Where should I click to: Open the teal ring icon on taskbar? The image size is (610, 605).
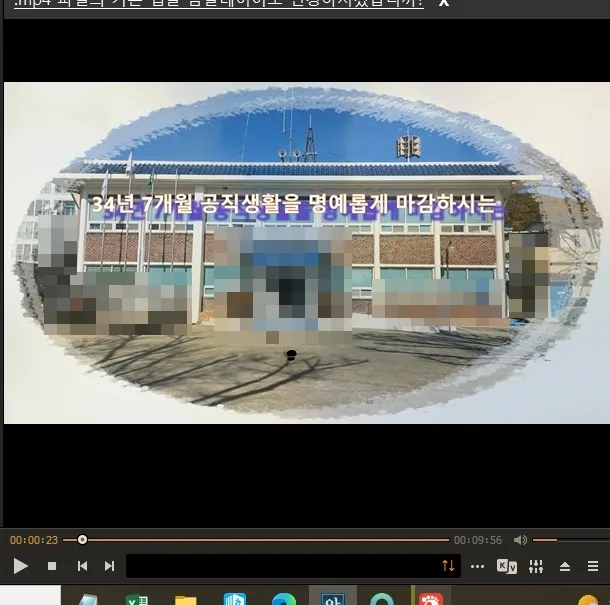[x=382, y=599]
